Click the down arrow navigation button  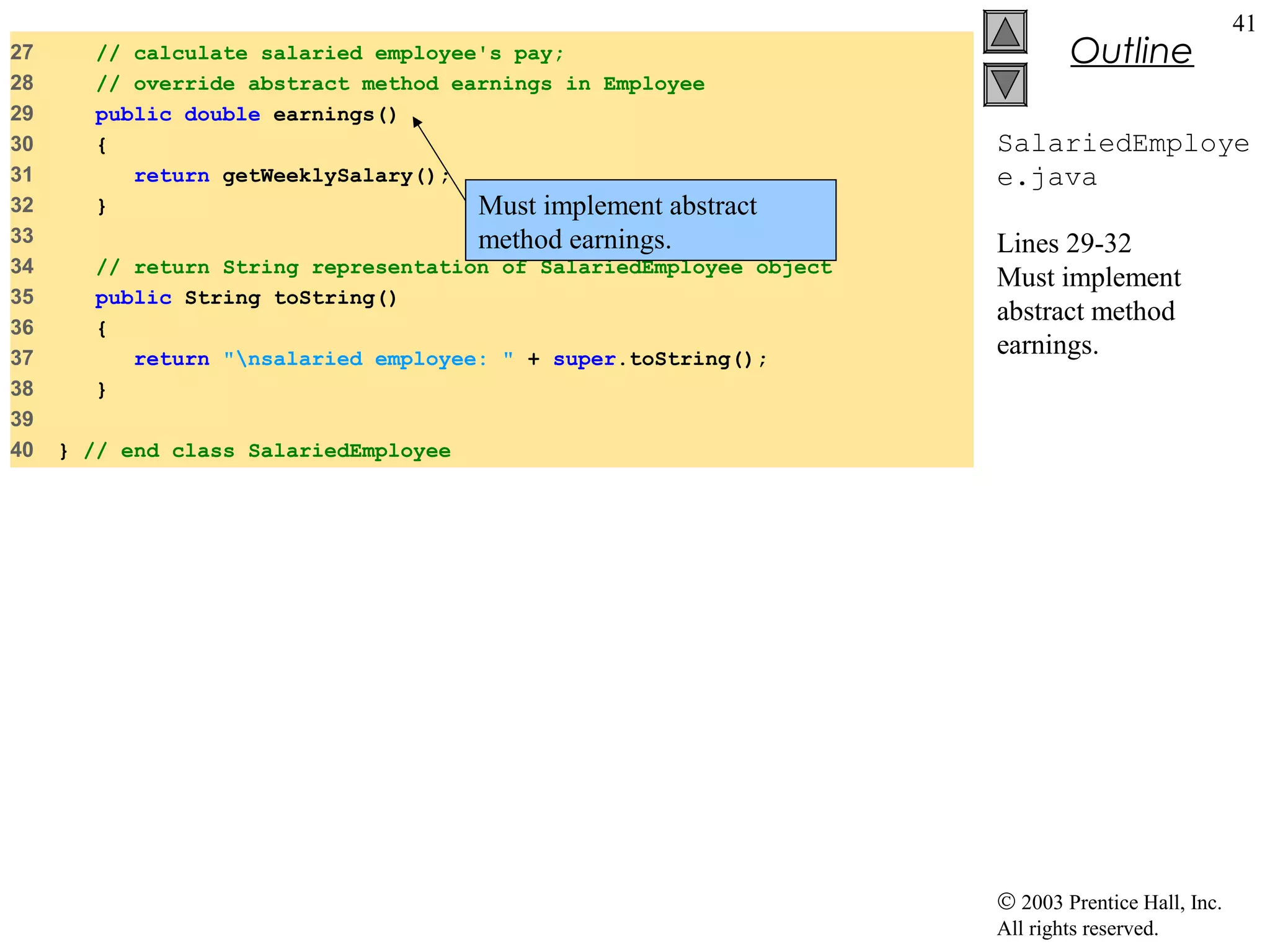click(1005, 84)
